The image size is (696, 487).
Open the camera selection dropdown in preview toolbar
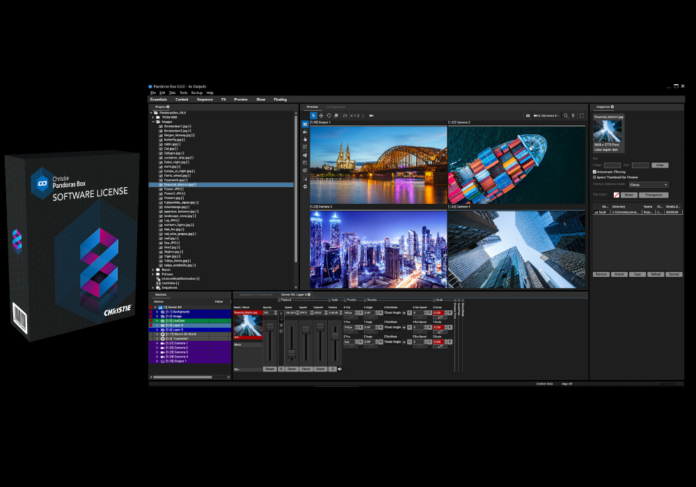(x=546, y=115)
